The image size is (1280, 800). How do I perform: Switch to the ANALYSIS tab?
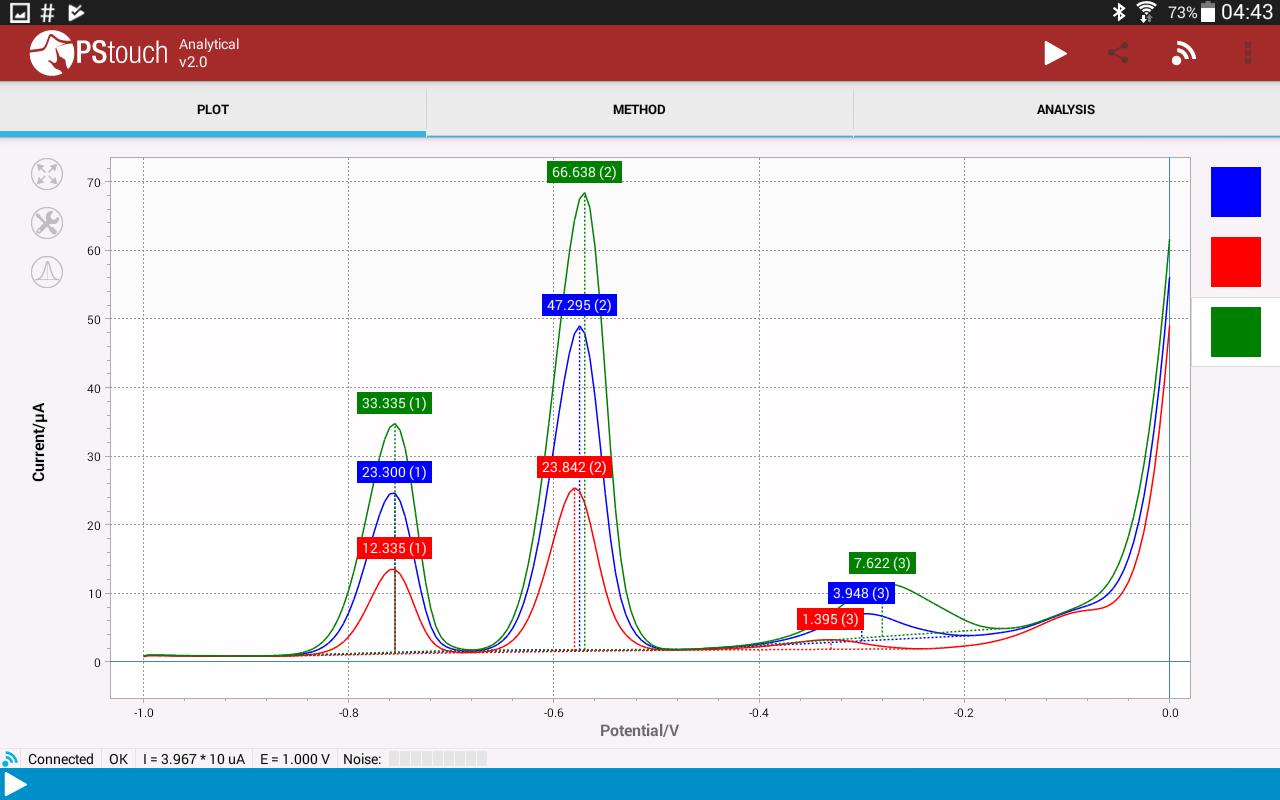[x=1066, y=110]
